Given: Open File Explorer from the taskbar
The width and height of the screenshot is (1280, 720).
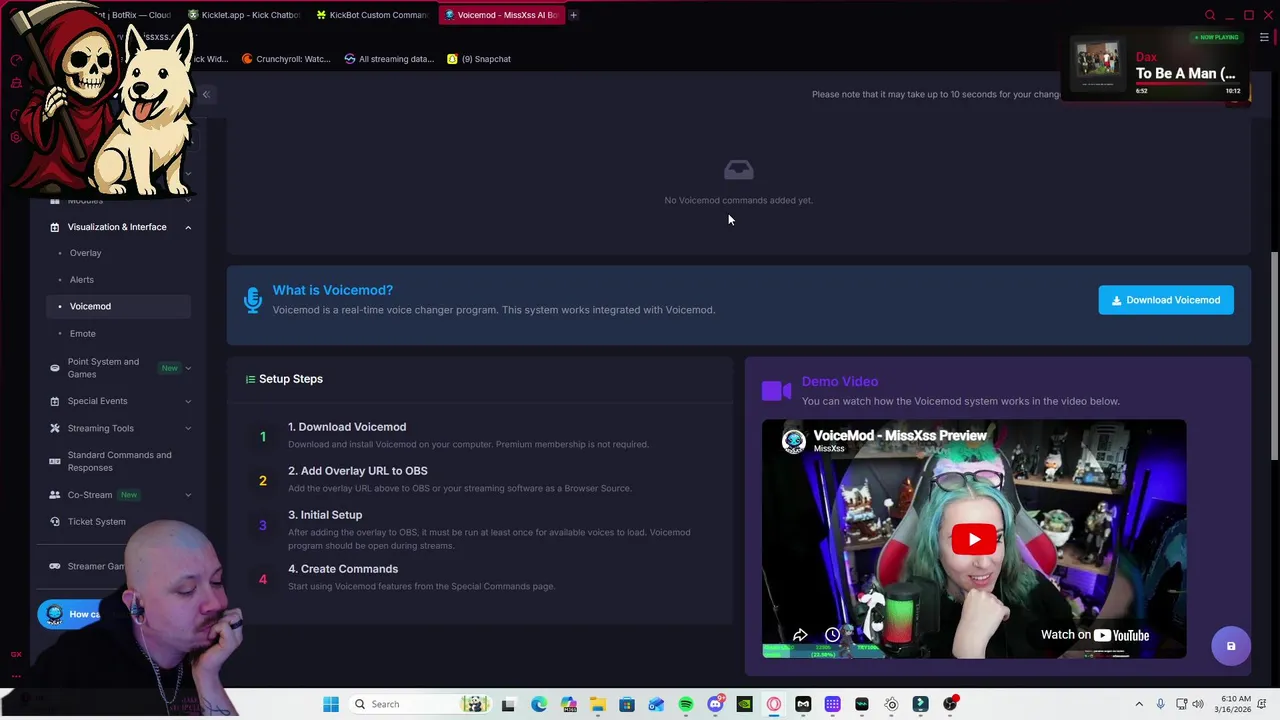Looking at the screenshot, I should (x=598, y=704).
